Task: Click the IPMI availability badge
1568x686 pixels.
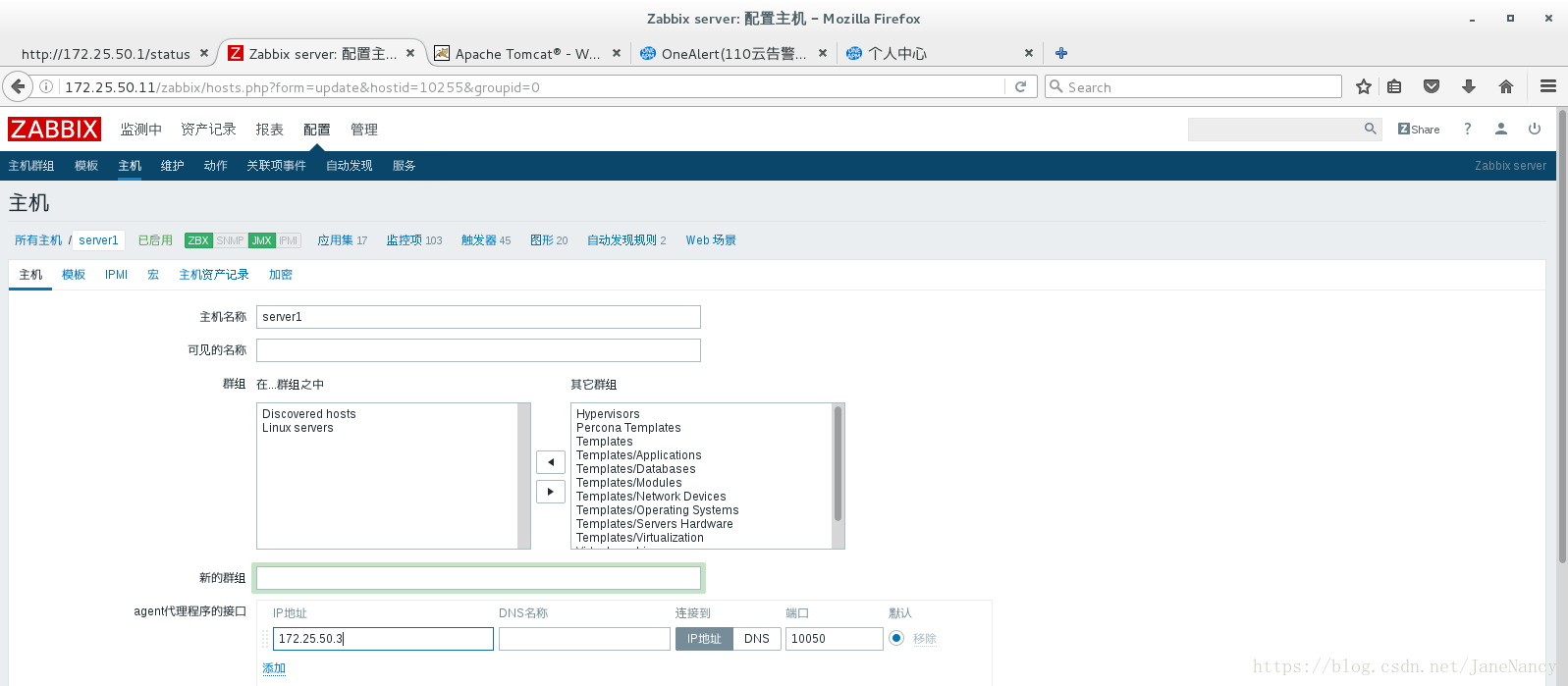Action: 289,240
